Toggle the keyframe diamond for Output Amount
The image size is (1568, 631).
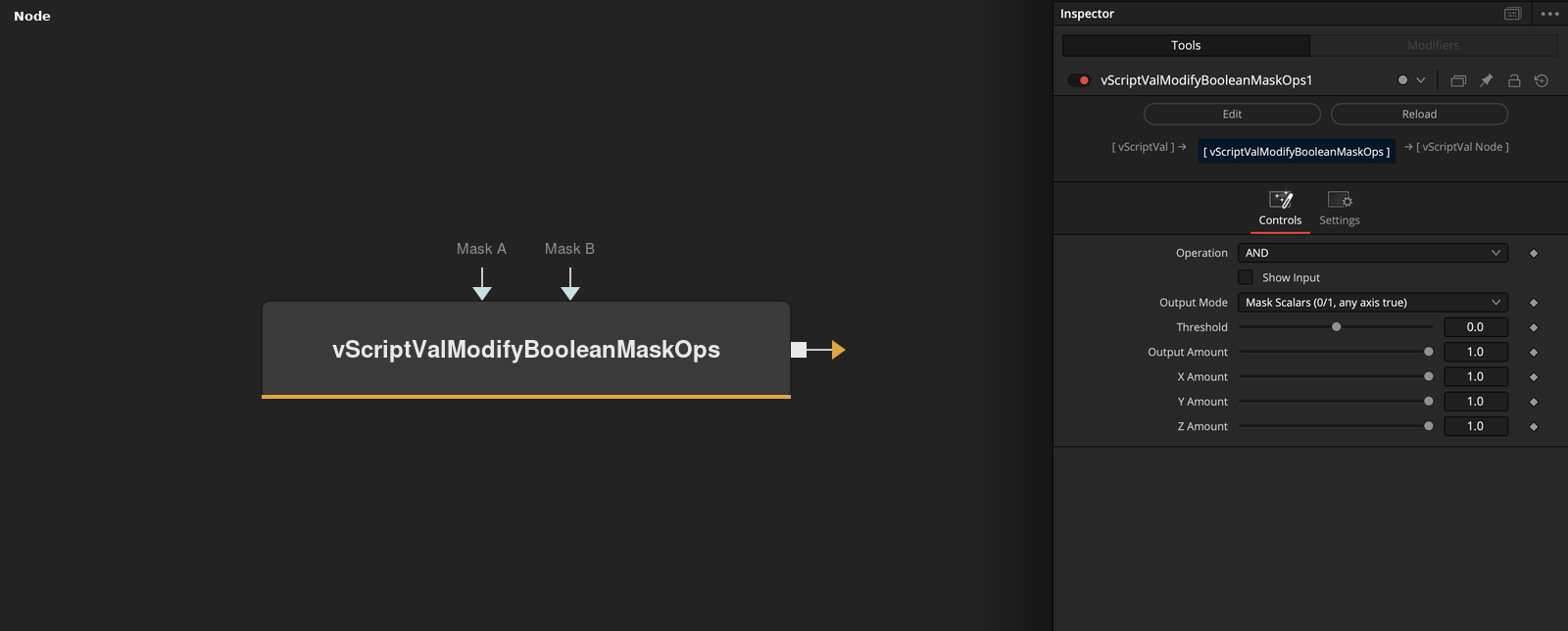1534,352
